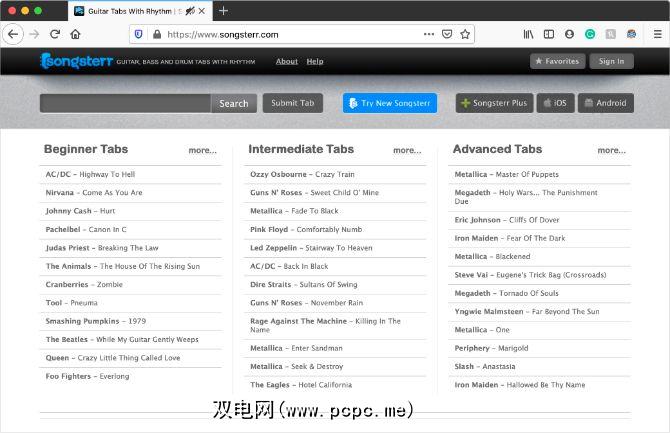Expand Beginner Tabs with more link

(x=203, y=150)
